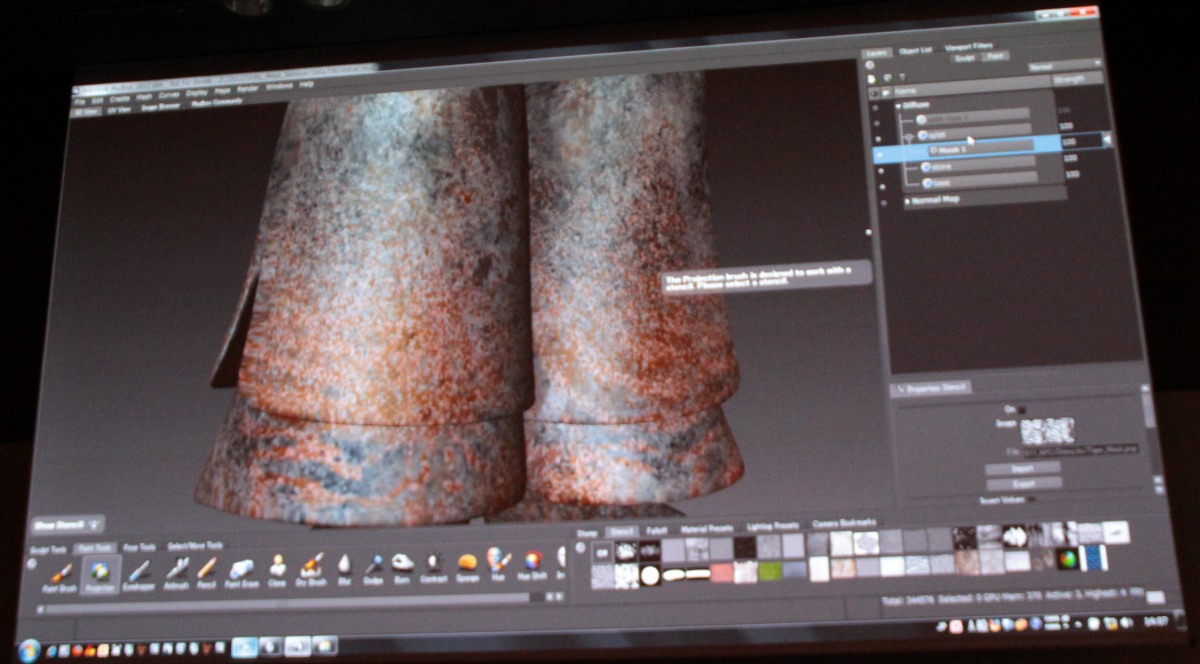The image size is (1200, 664).
Task: Toggle visibility of Diffuse channel
Action: click(875, 108)
